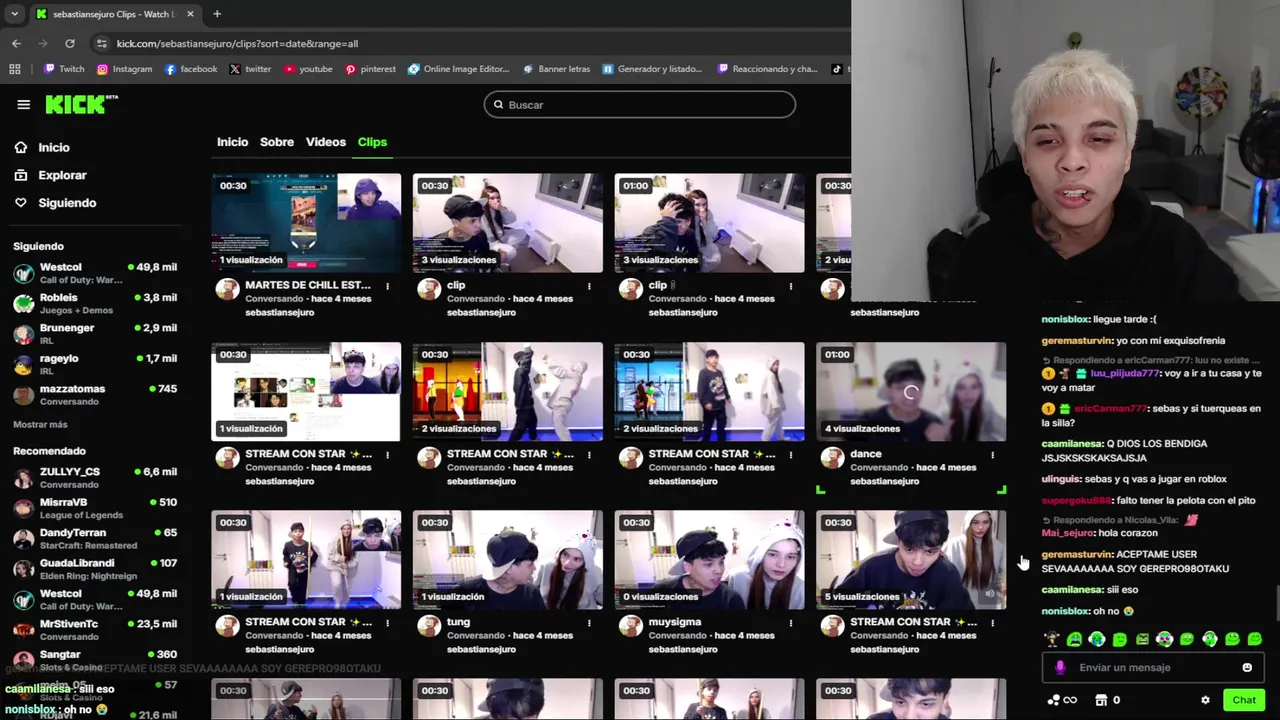Open the bookmarks apps grid icon
1280x720 pixels.
[15, 69]
